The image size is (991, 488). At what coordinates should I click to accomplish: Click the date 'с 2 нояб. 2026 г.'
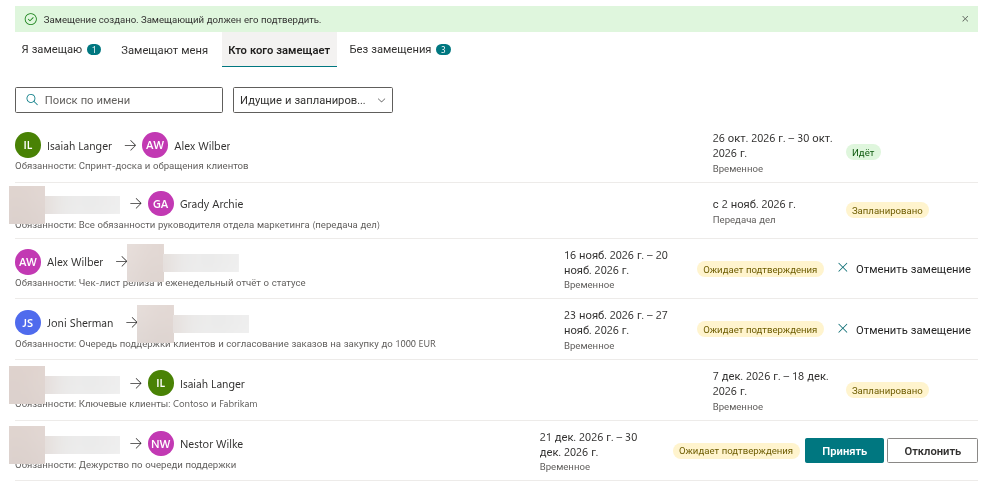coord(754,204)
